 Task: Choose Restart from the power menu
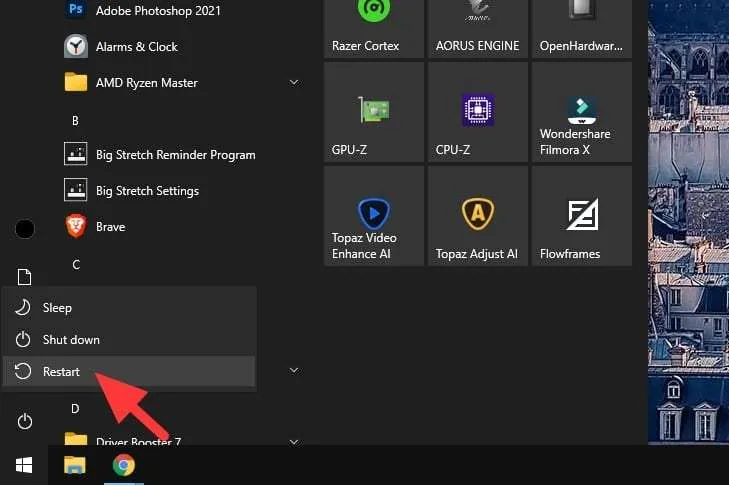129,372
